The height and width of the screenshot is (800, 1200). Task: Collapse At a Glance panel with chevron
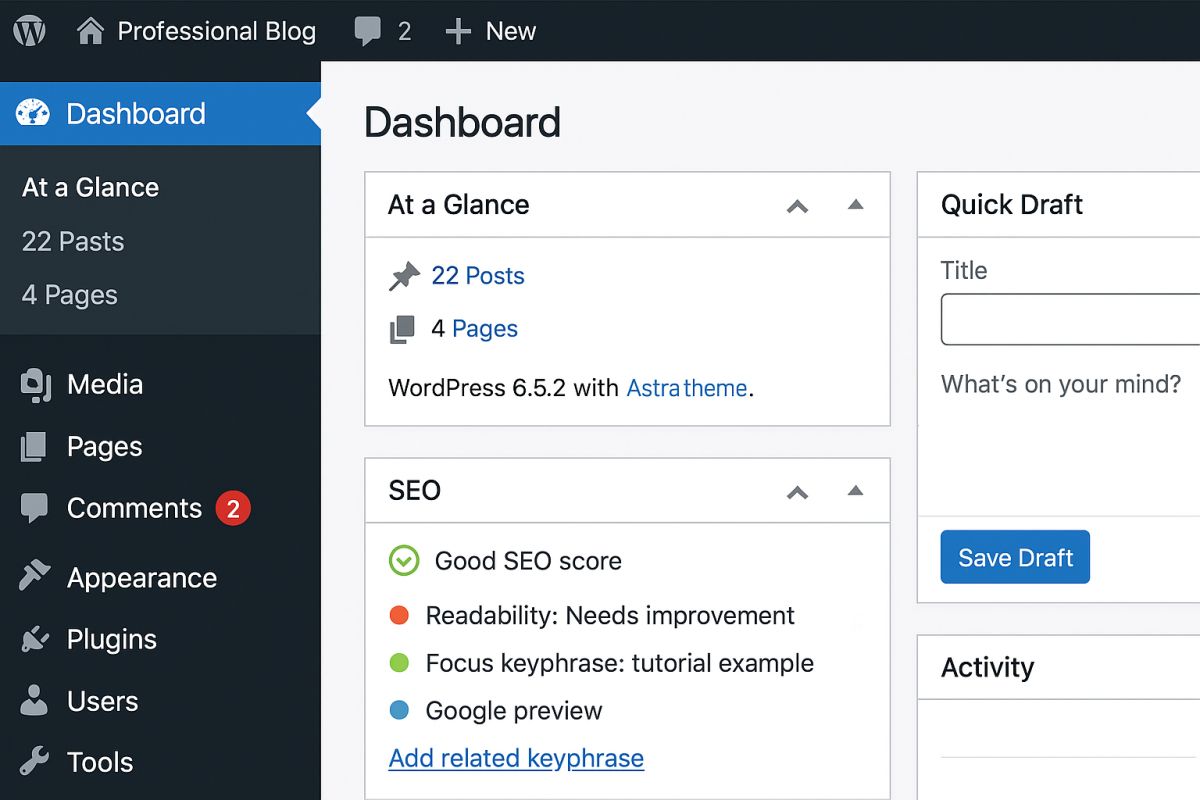[x=797, y=206]
